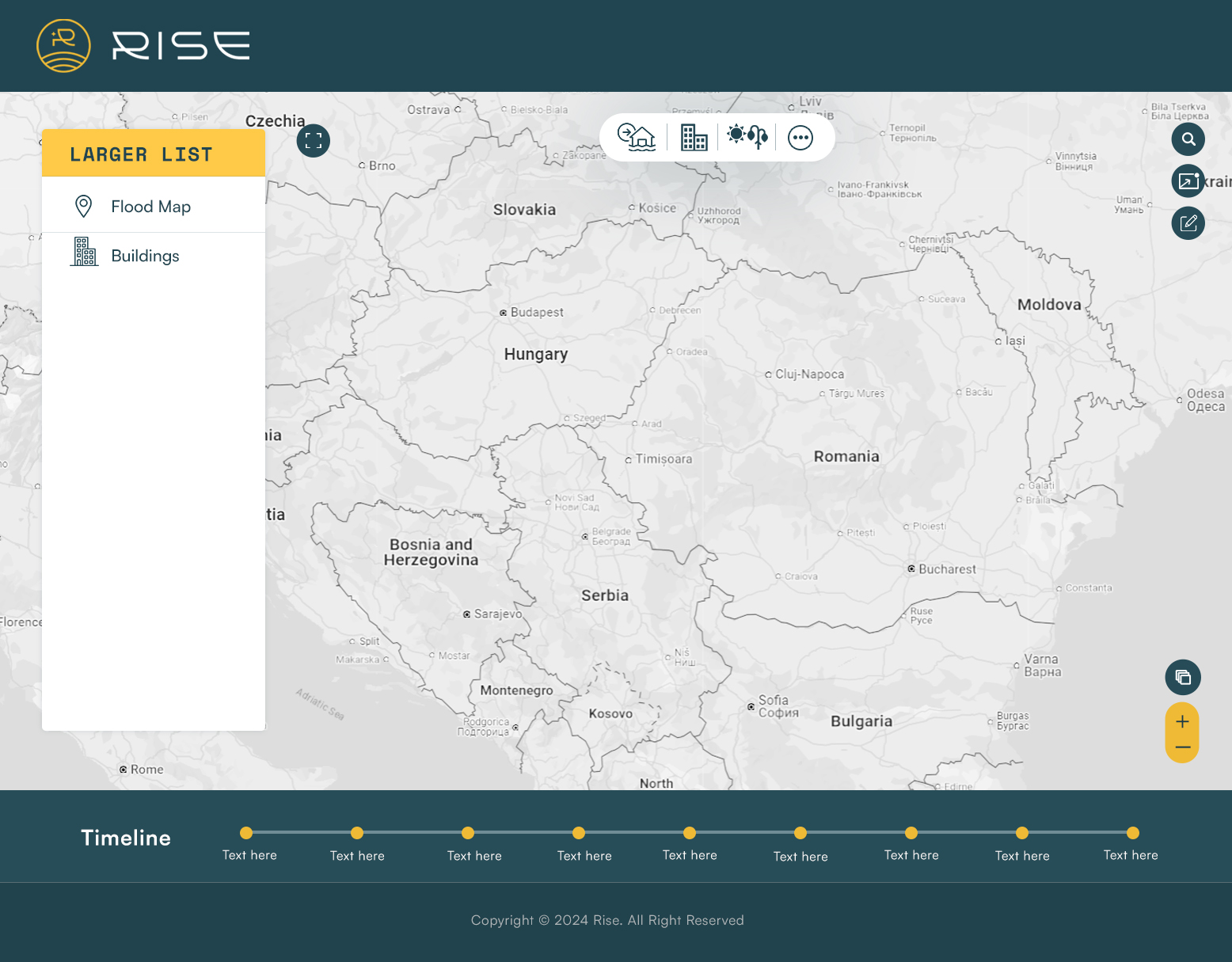
Task: Click the sun and tree environment icon
Action: point(747,137)
